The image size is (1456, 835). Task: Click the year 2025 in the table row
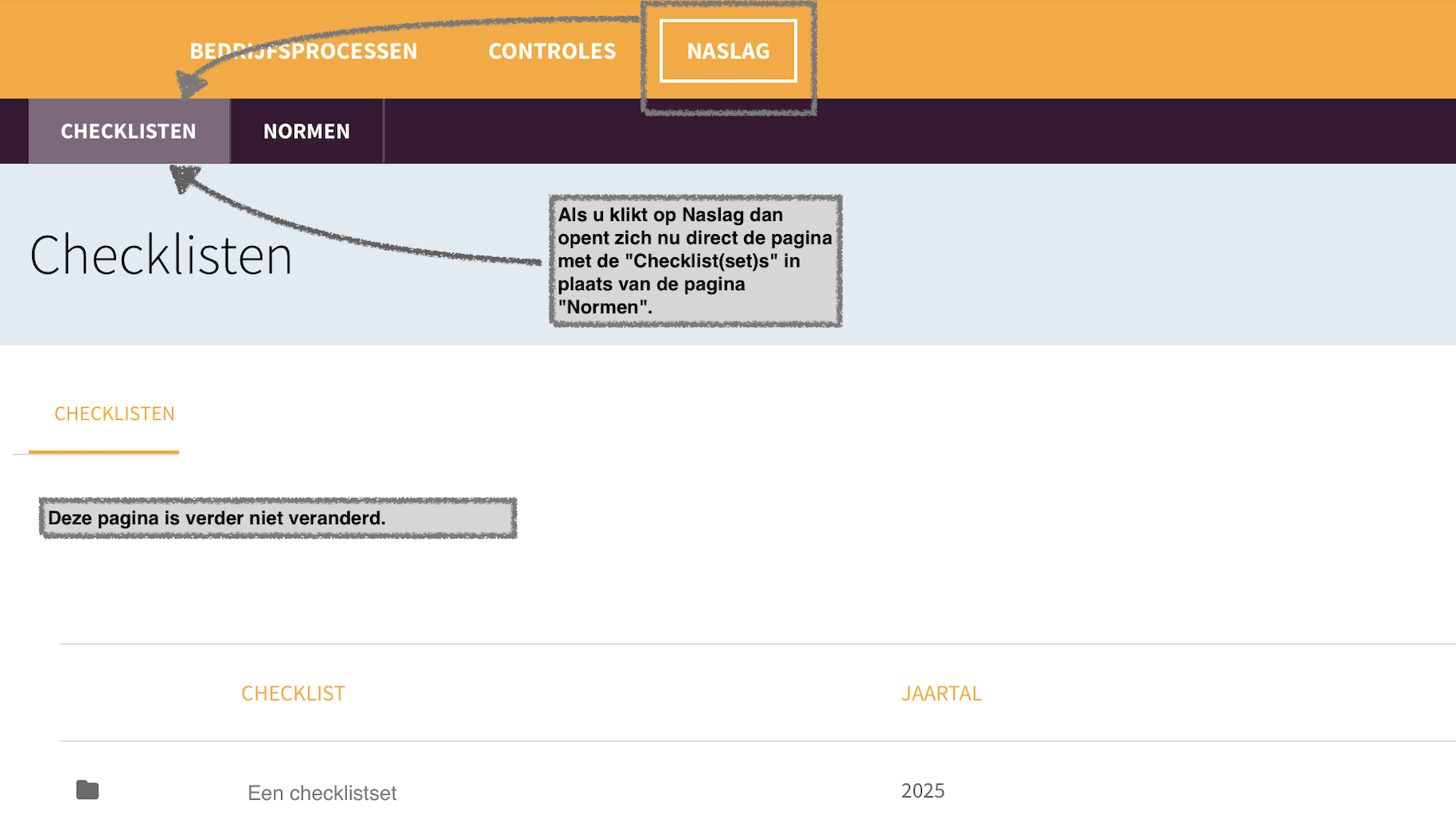click(x=923, y=790)
